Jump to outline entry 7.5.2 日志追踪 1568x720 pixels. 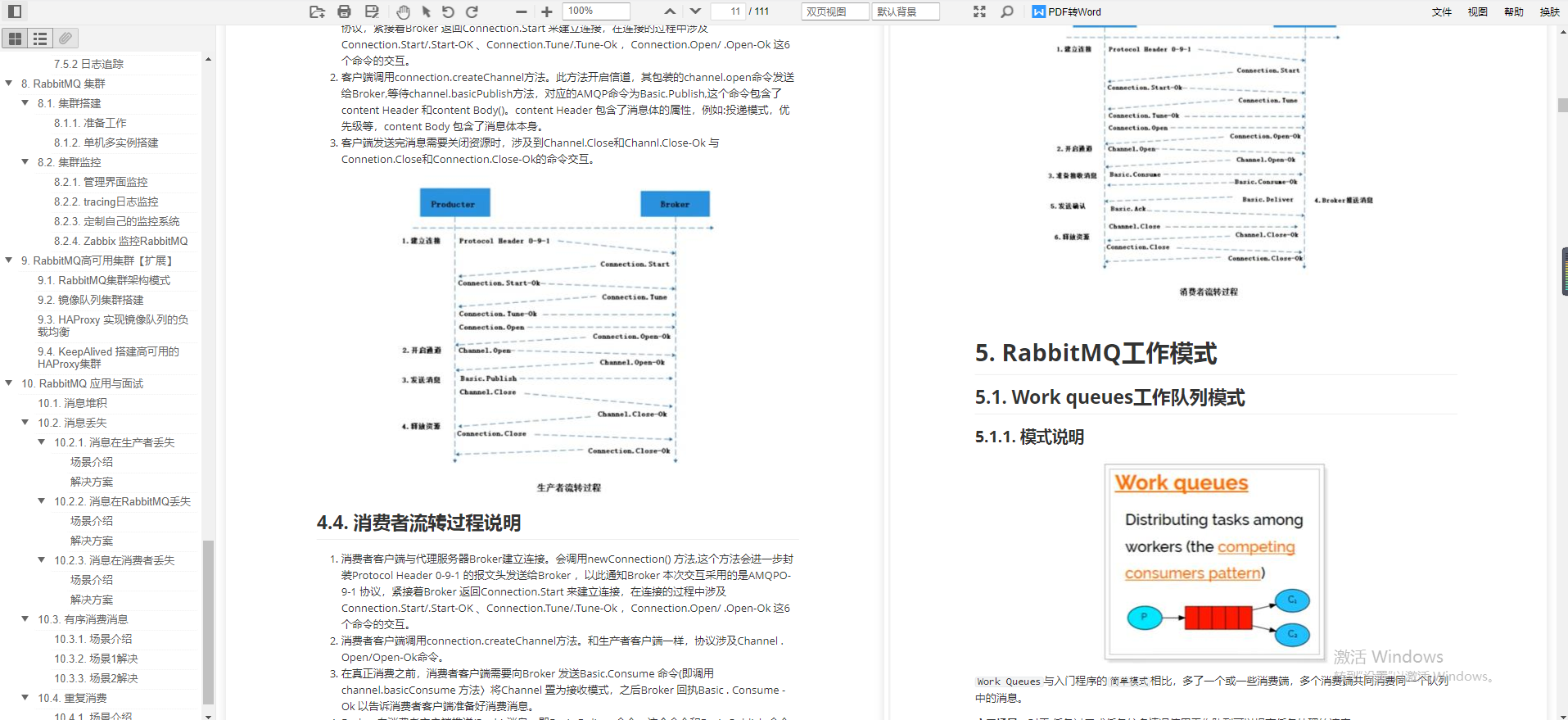point(88,64)
